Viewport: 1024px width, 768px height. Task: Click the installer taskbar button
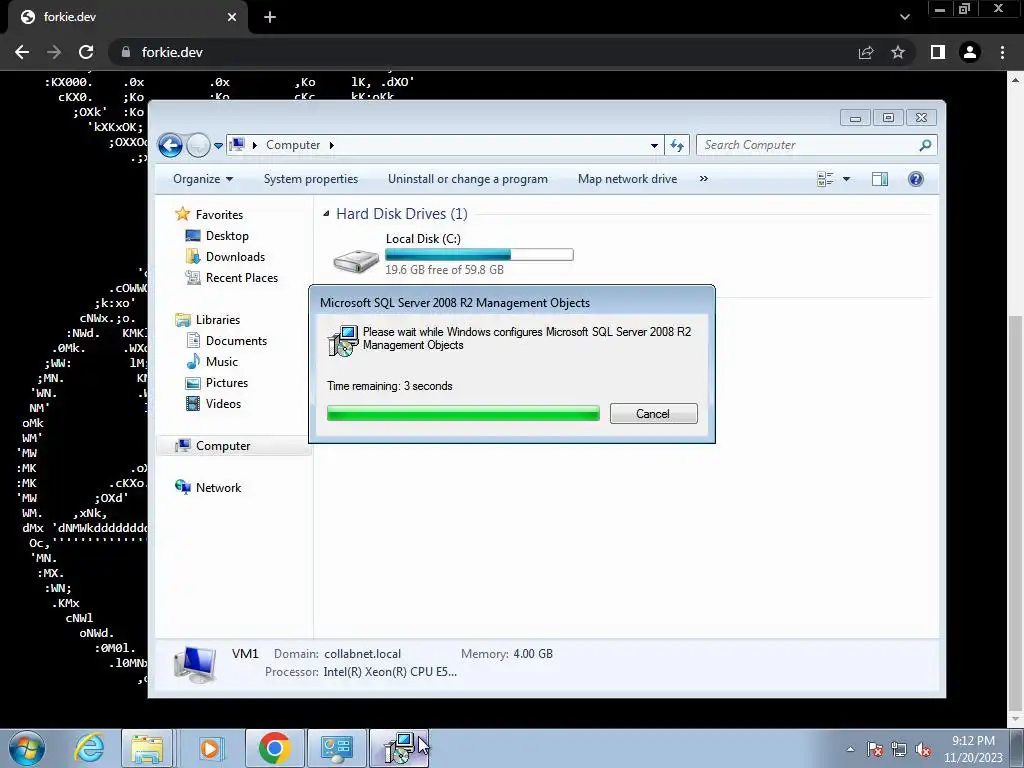pyautogui.click(x=399, y=748)
